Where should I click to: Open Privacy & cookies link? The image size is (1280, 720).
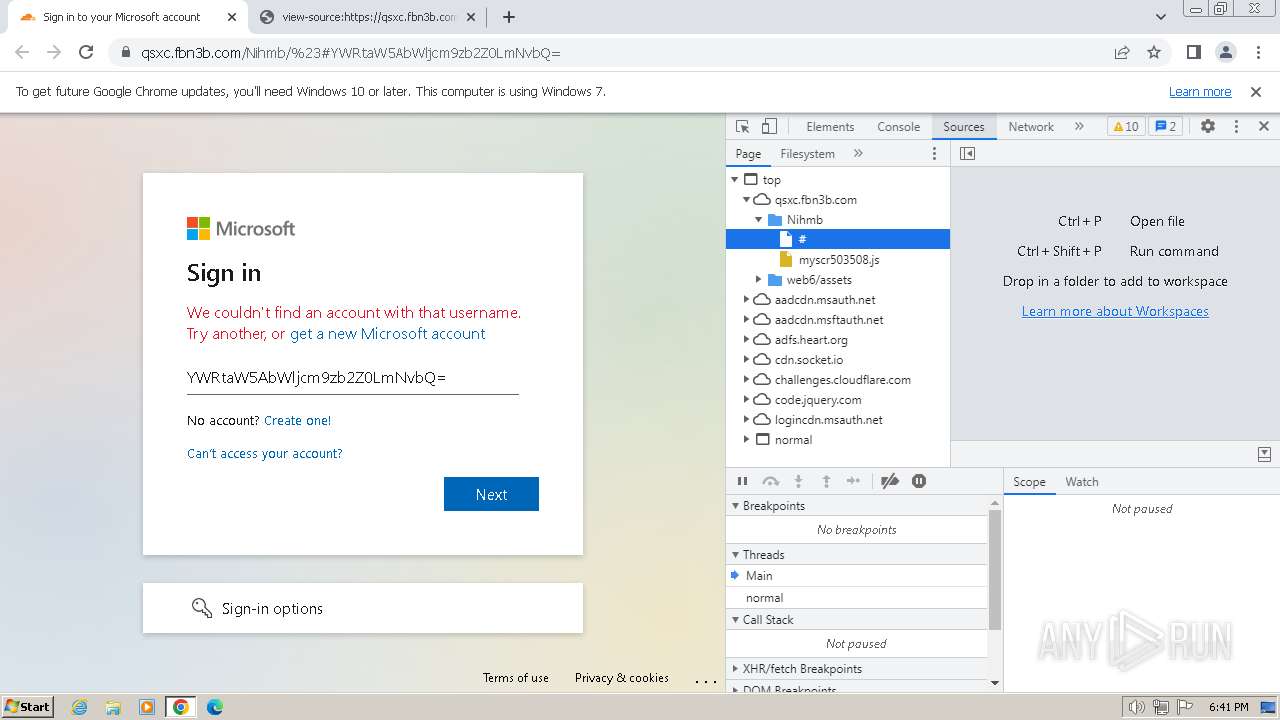(622, 678)
